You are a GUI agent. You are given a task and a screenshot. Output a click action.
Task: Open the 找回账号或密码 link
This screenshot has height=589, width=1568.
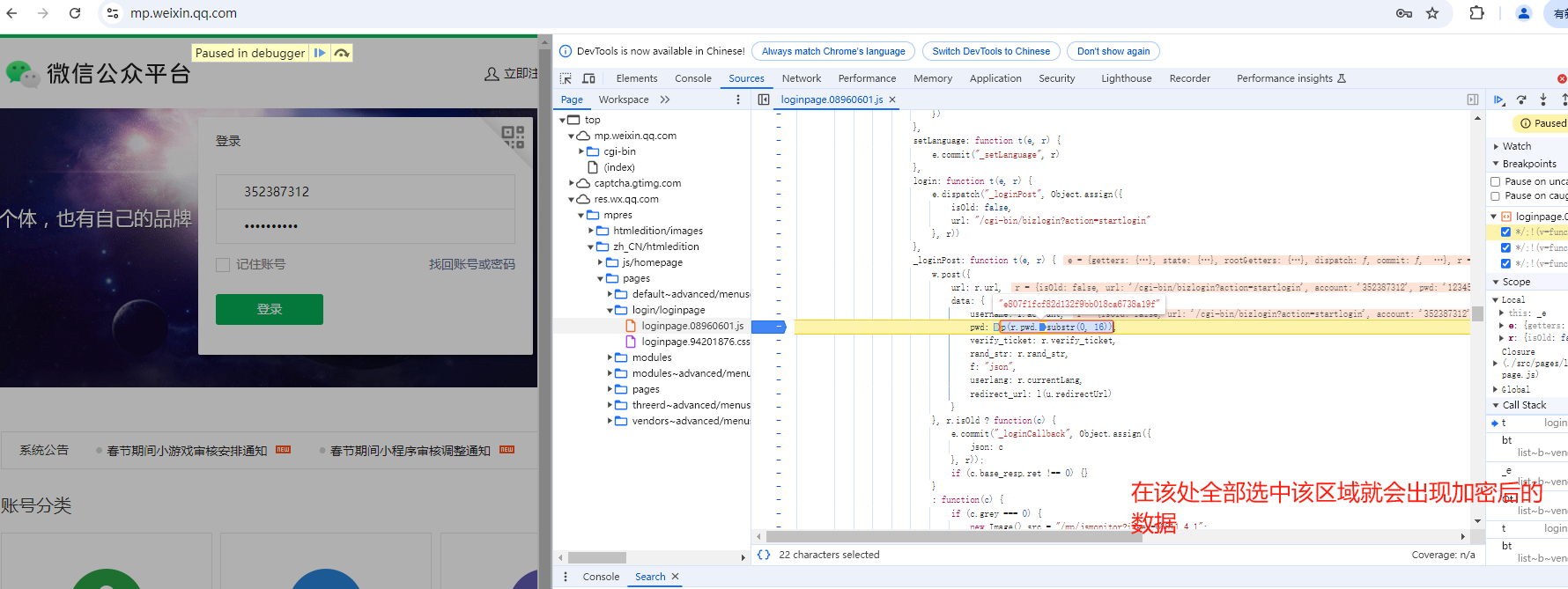(472, 264)
